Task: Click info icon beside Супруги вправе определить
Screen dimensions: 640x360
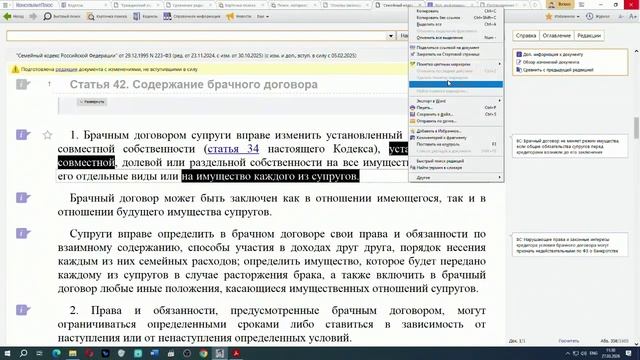Action: [23, 233]
